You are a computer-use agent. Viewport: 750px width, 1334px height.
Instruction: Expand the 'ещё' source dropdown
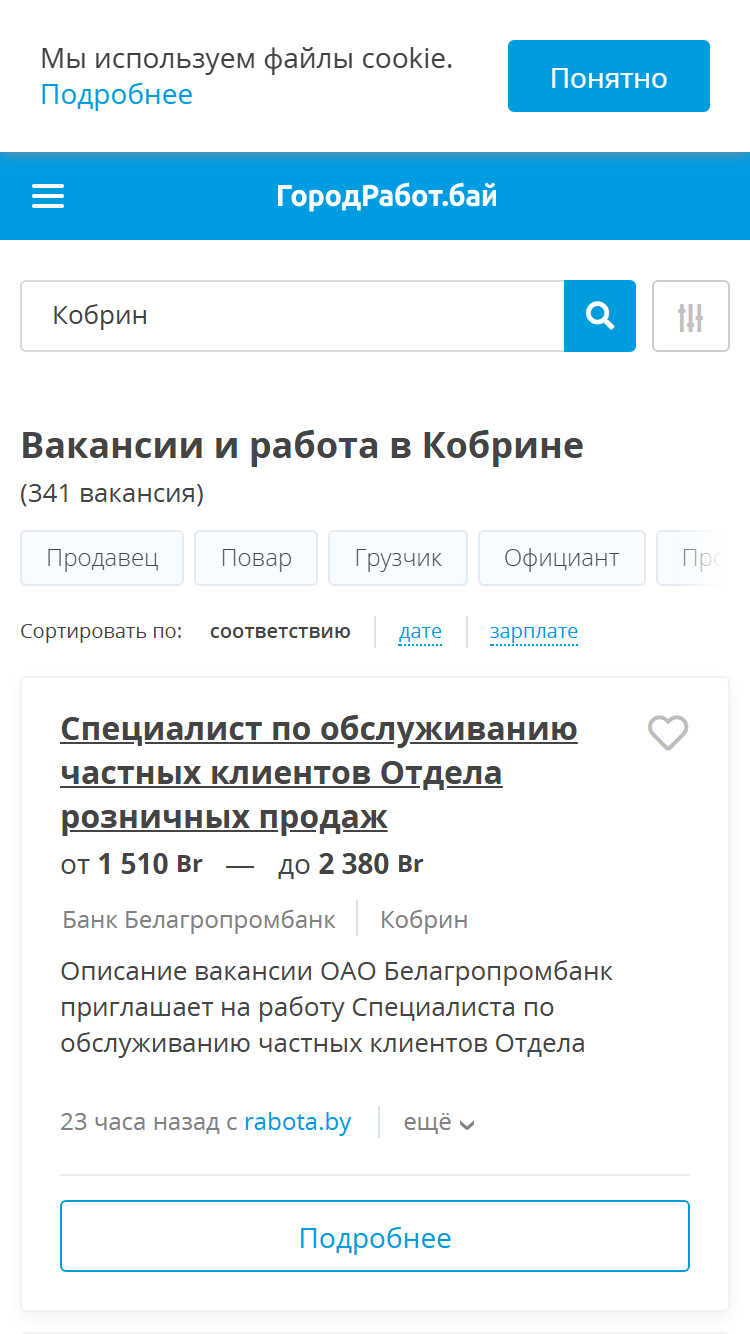pos(439,1122)
